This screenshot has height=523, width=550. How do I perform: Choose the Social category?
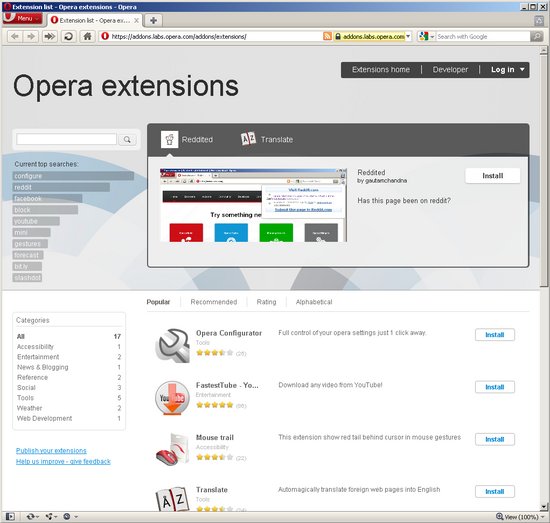(x=69, y=388)
